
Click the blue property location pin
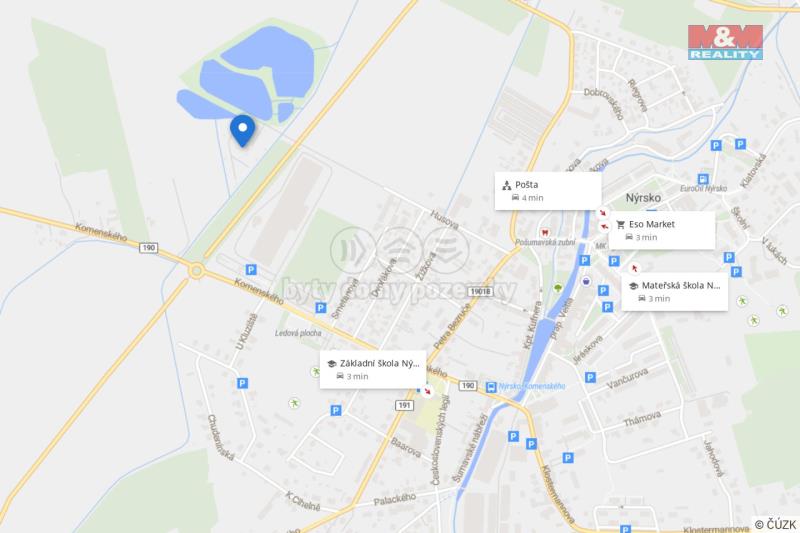tap(242, 130)
